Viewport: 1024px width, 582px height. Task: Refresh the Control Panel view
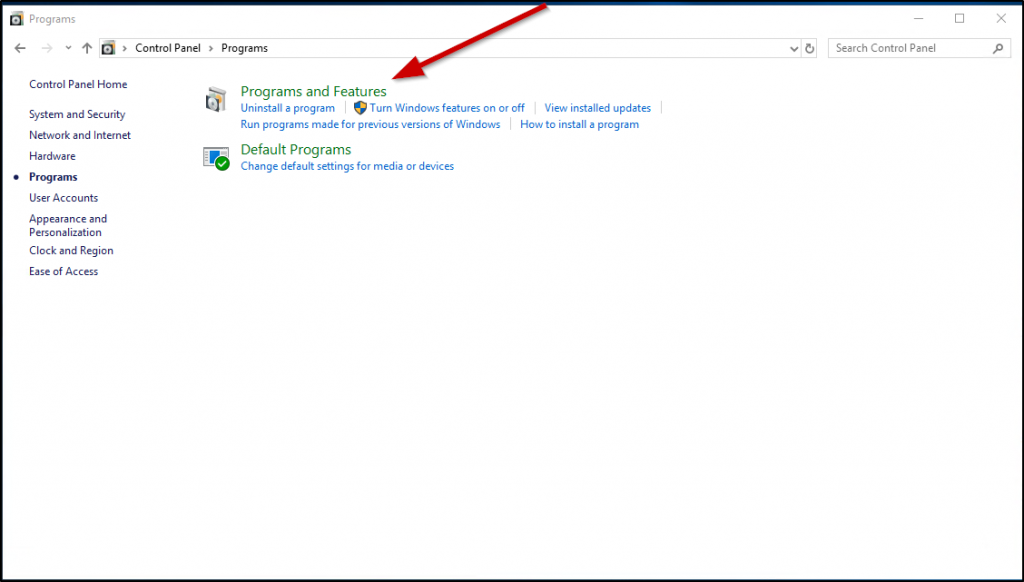(x=810, y=48)
